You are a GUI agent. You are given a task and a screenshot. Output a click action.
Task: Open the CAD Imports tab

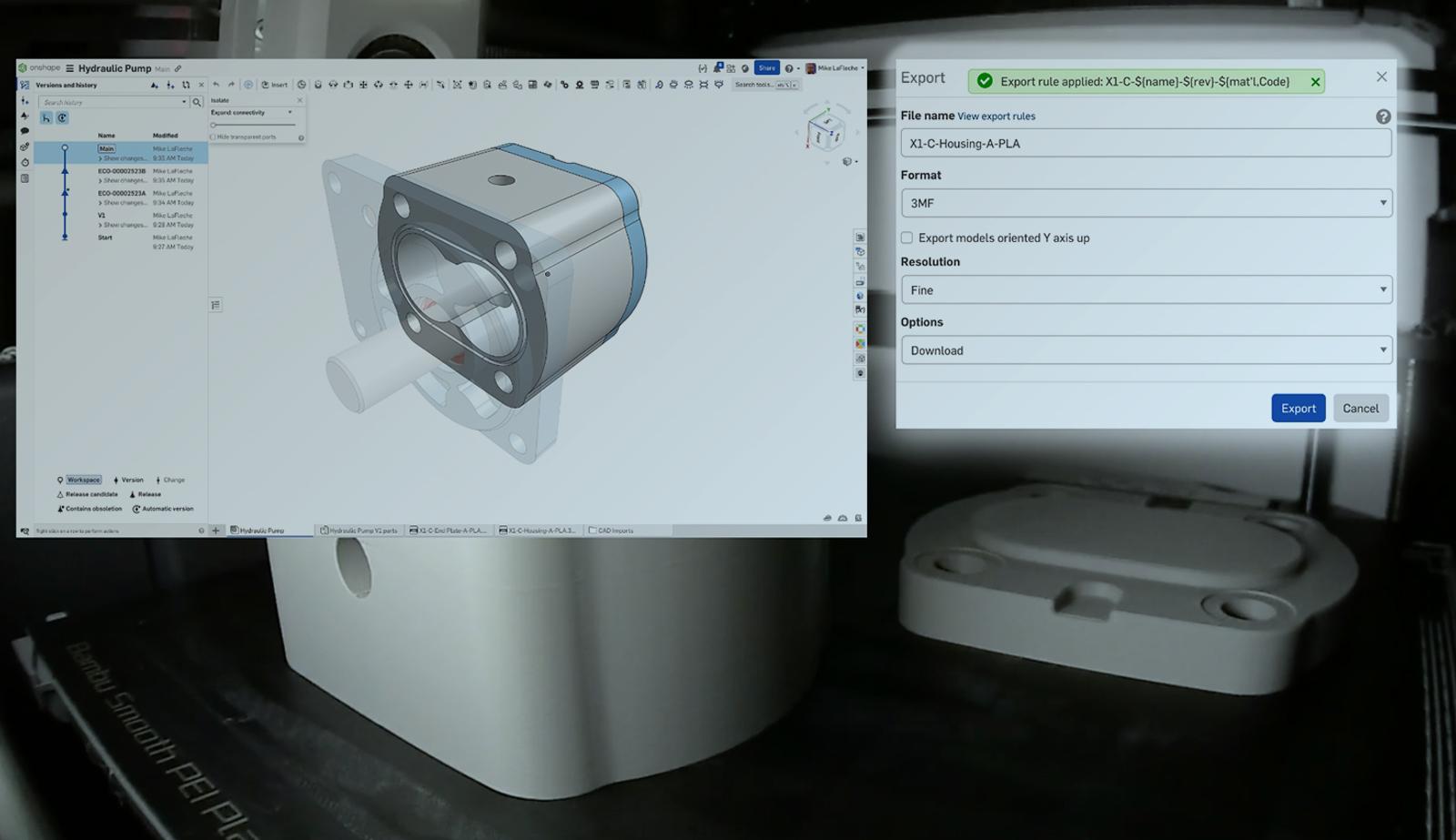pos(611,531)
